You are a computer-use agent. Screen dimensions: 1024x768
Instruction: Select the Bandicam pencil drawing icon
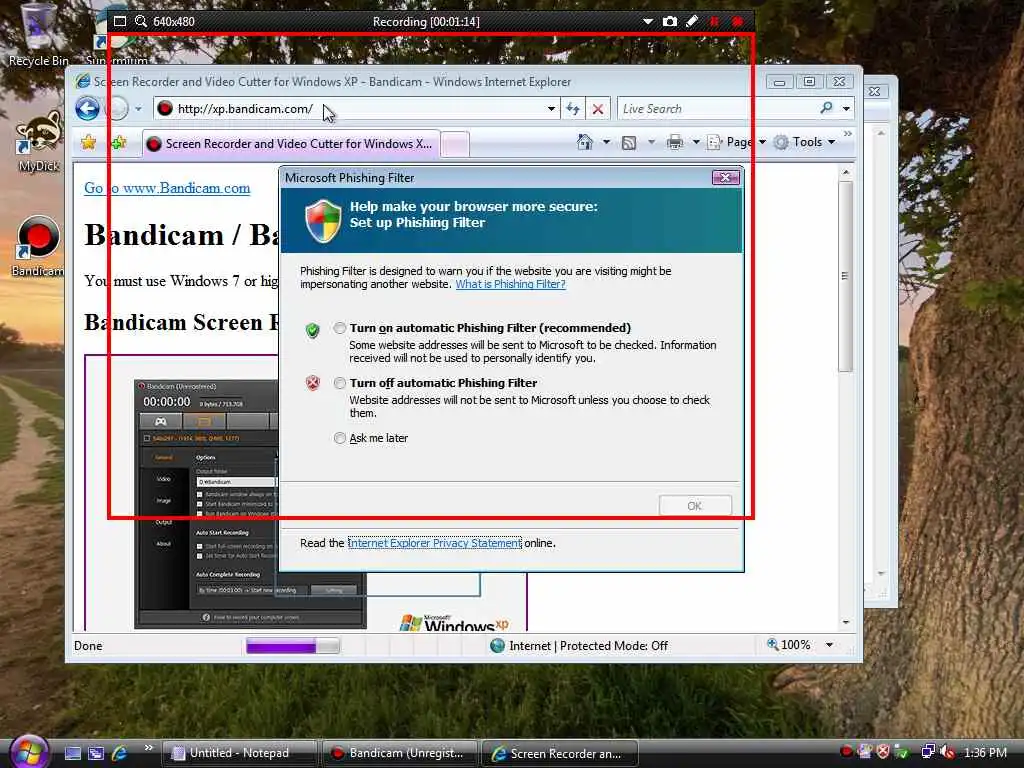click(x=692, y=22)
